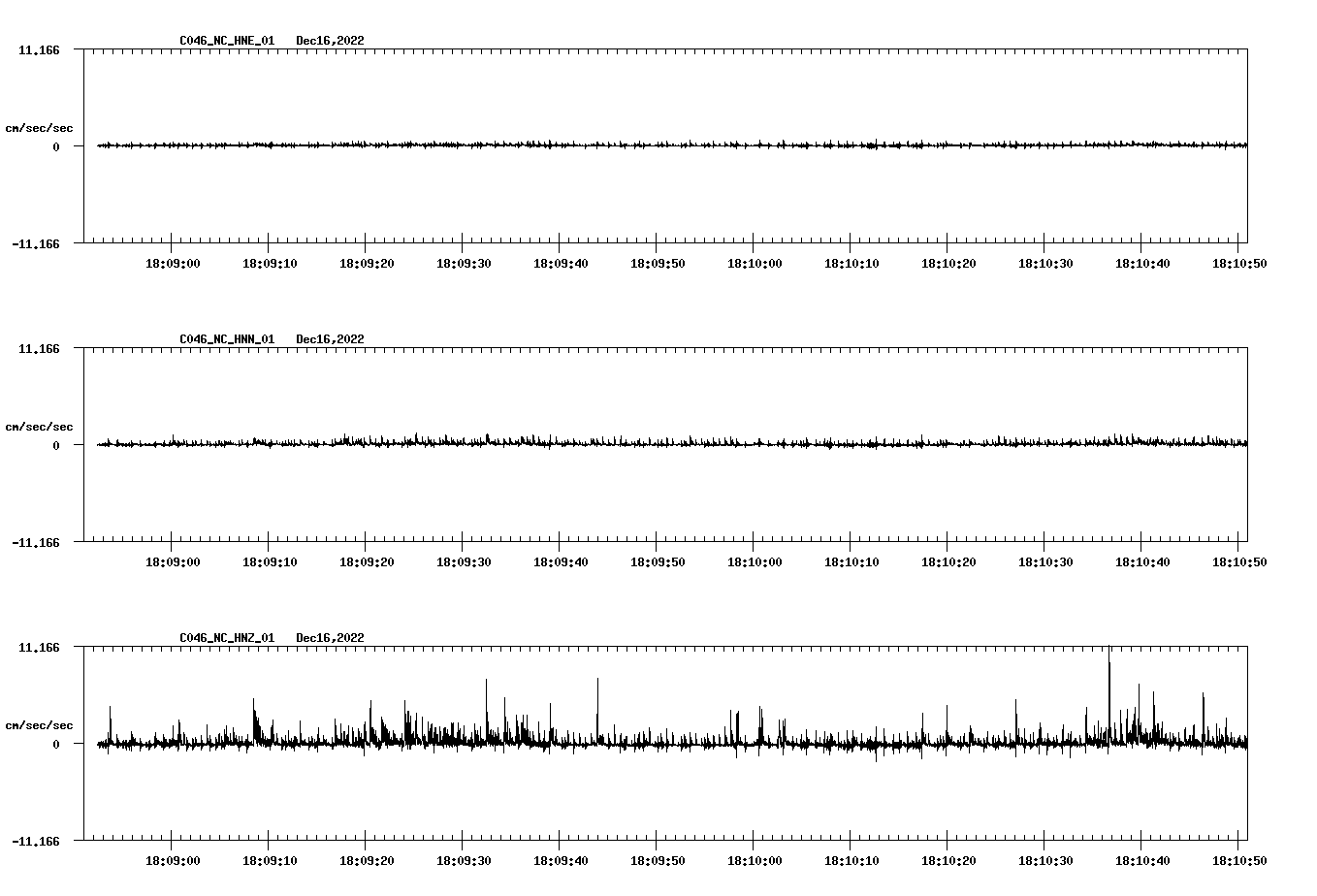Image resolution: width=1317 pixels, height=896 pixels.
Task: Select the 11.166 upper limit on HNN plot
Action: [x=40, y=348]
